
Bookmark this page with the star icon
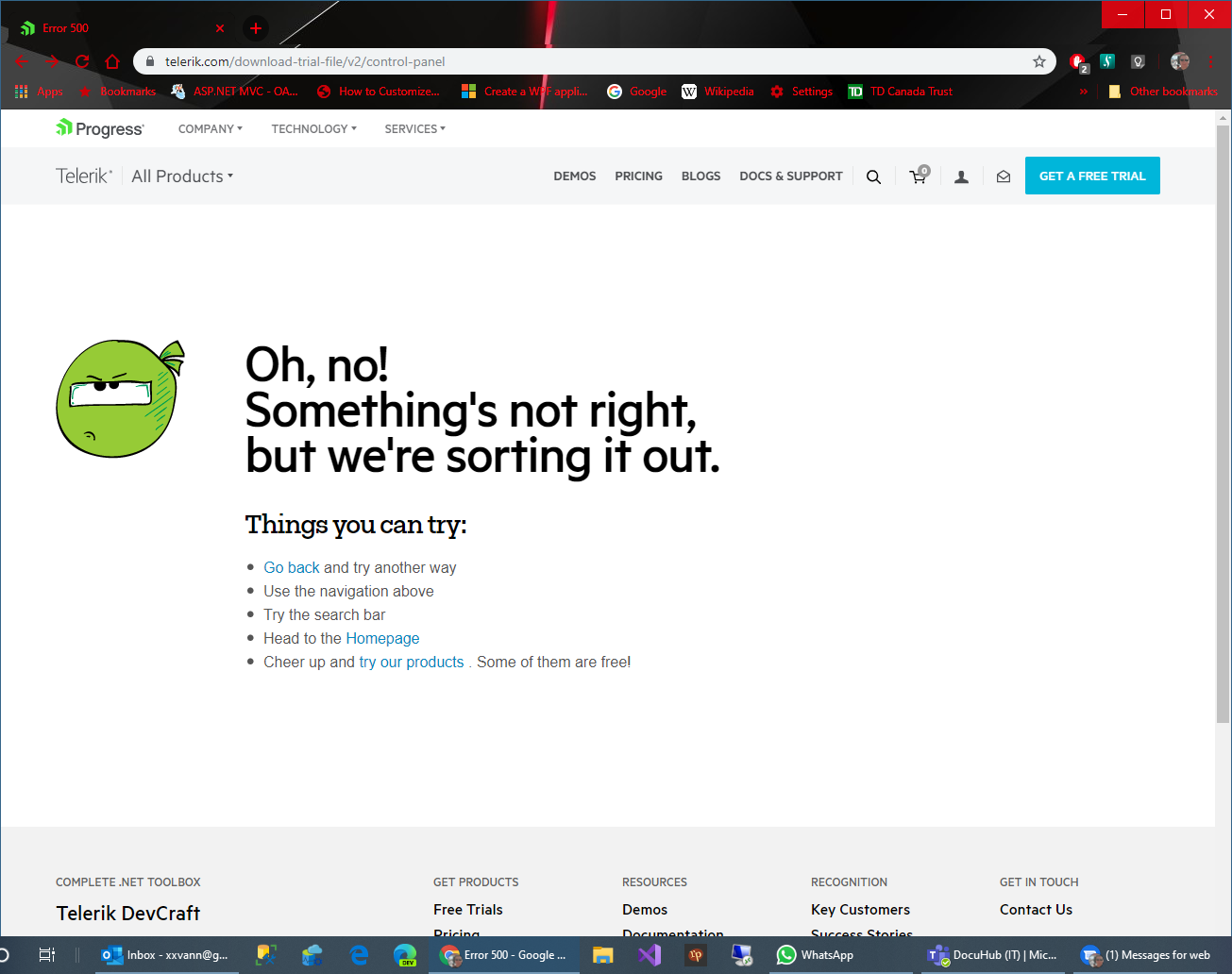pyautogui.click(x=1039, y=61)
